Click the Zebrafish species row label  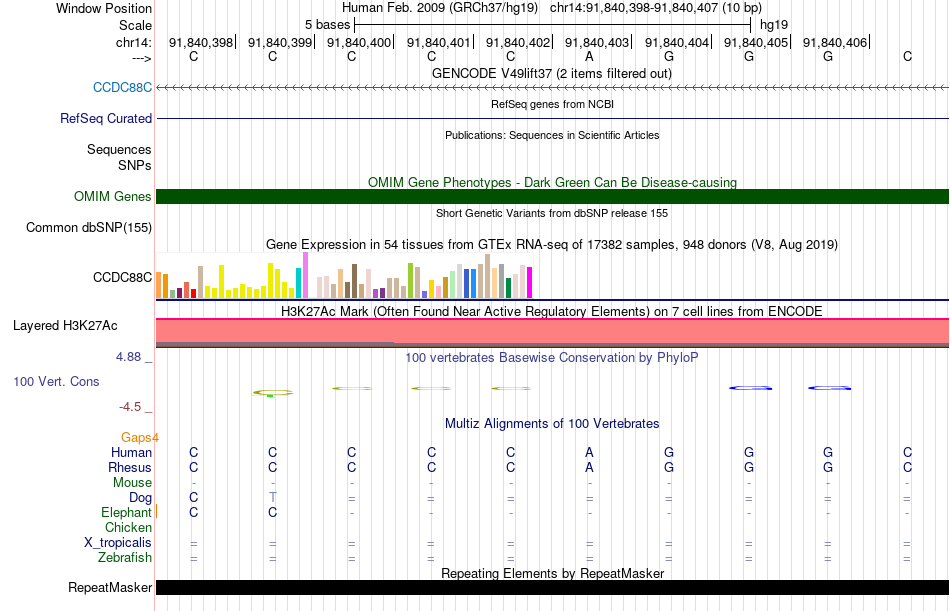[125, 557]
